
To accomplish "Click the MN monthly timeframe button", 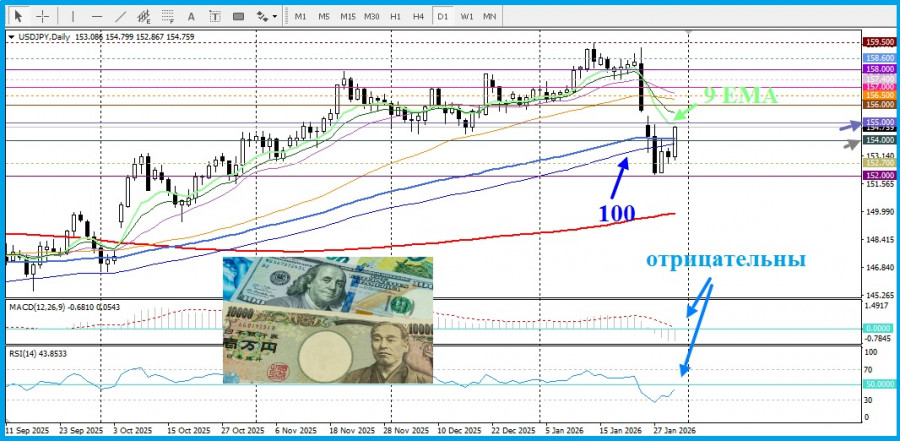I will coord(490,16).
